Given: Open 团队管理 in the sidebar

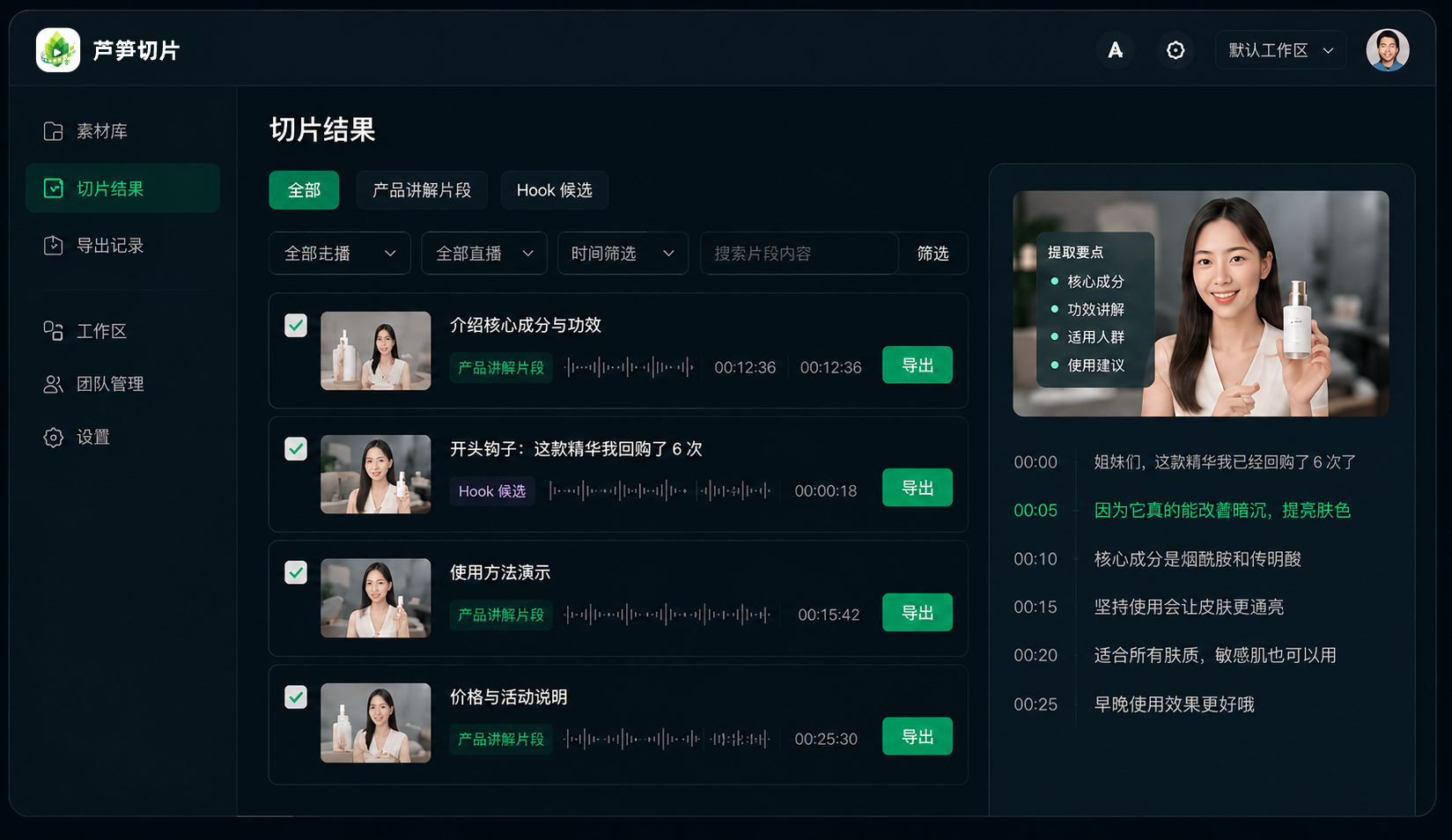Looking at the screenshot, I should [x=122, y=384].
